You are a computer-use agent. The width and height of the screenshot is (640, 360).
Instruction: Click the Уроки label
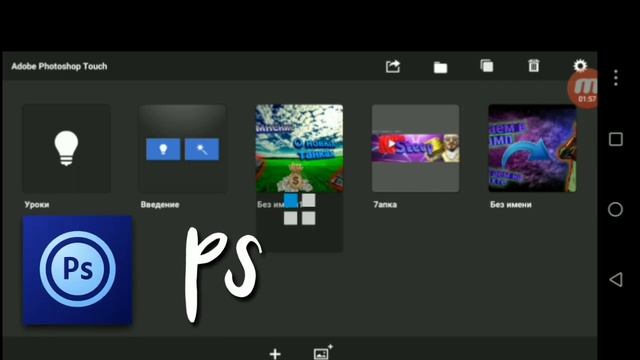[37, 204]
